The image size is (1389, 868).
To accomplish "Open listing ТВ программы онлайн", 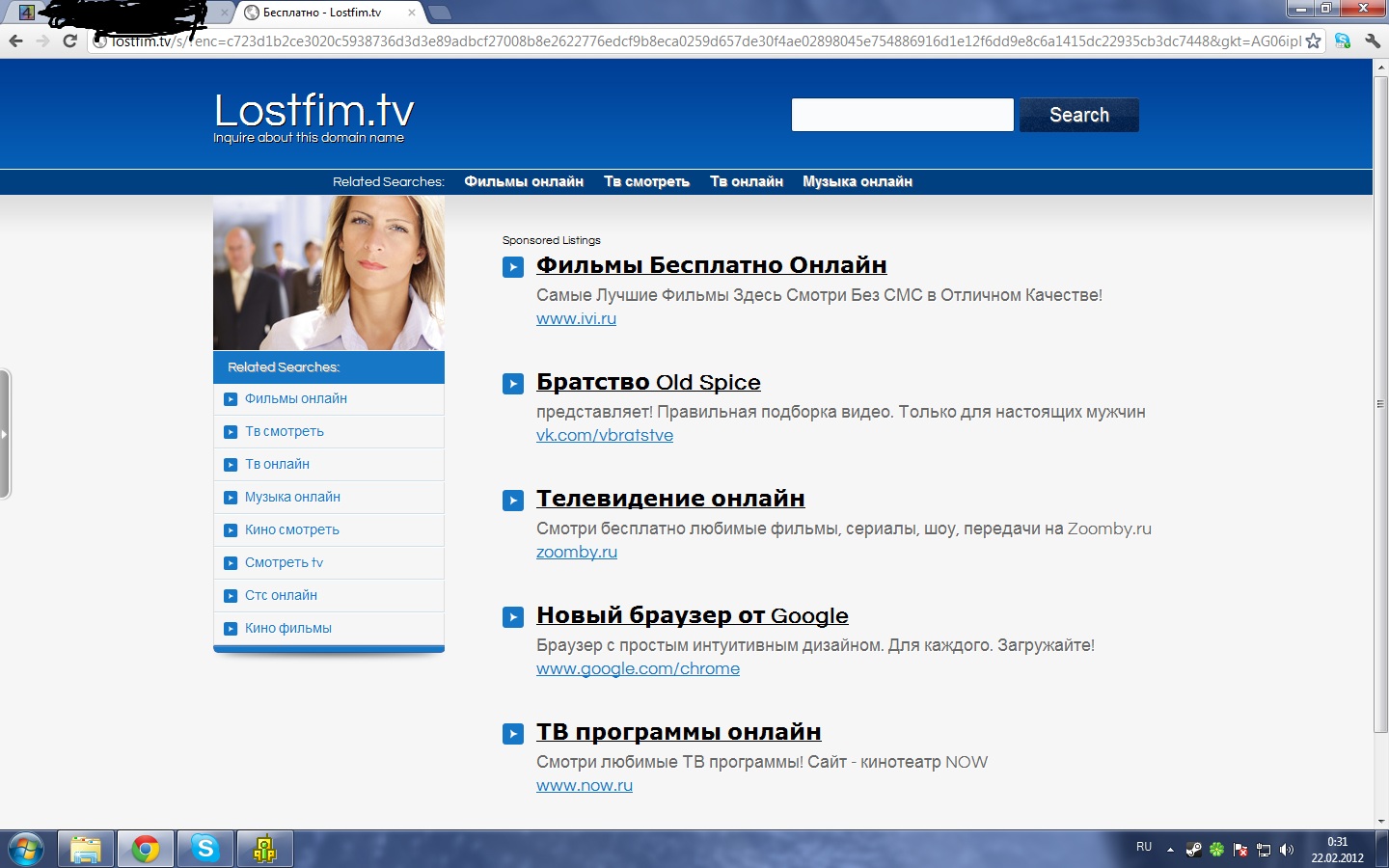I will pos(679,732).
